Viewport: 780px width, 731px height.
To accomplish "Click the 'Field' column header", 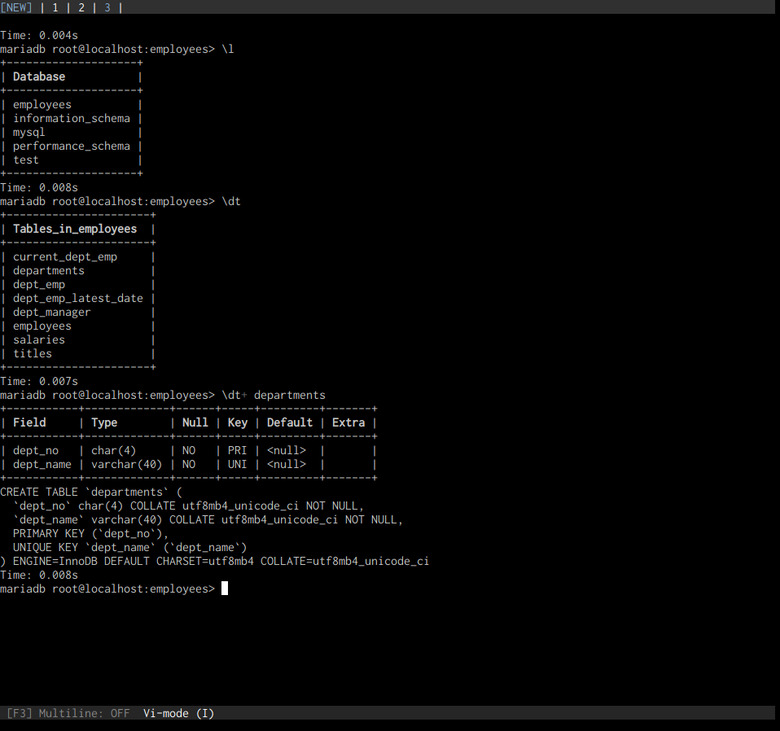I will click(29, 422).
